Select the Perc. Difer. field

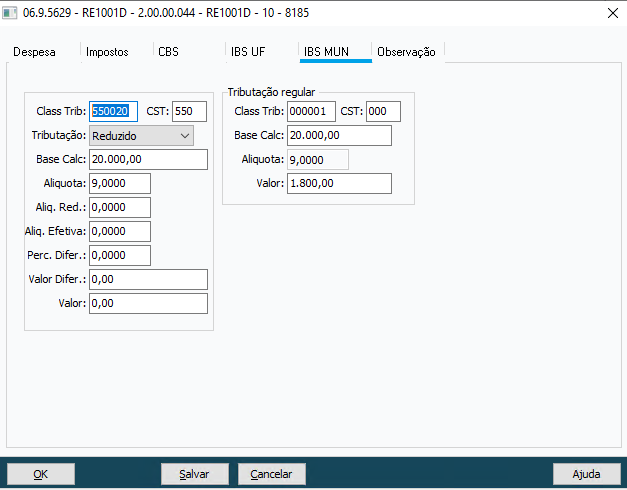(120, 255)
